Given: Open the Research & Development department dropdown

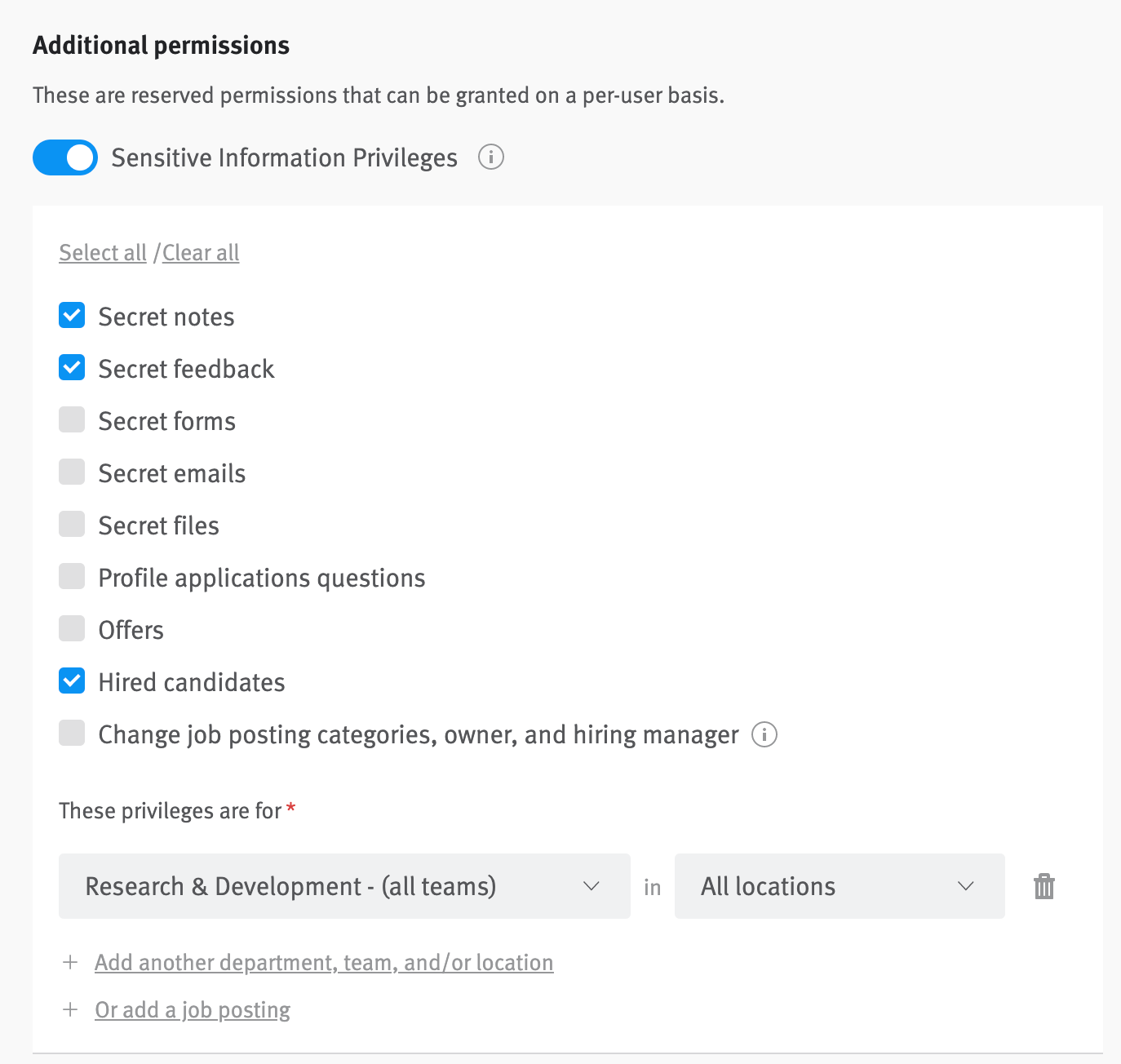Looking at the screenshot, I should point(343,886).
